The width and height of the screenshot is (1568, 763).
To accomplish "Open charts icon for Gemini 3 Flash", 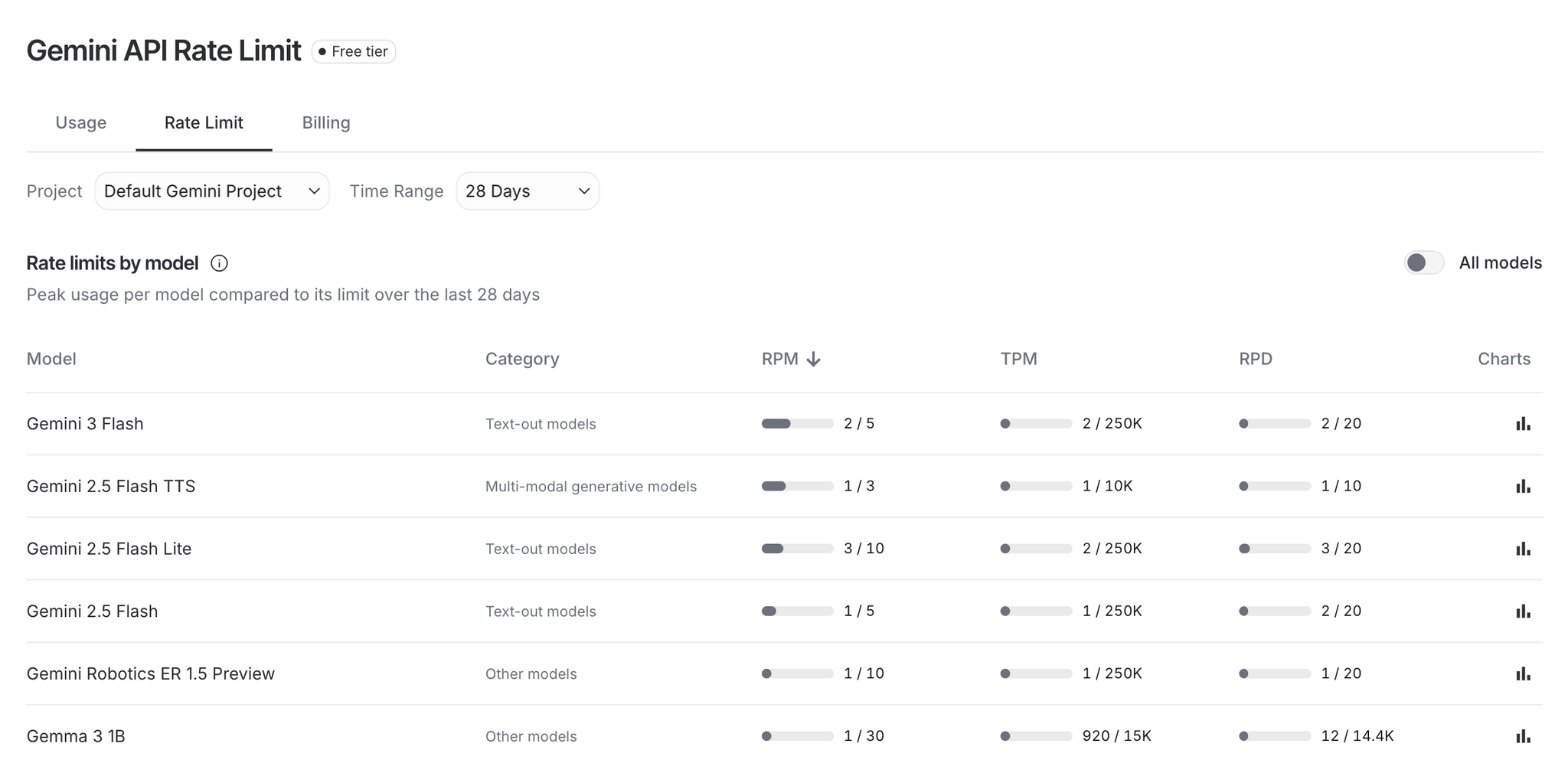I will click(x=1523, y=424).
